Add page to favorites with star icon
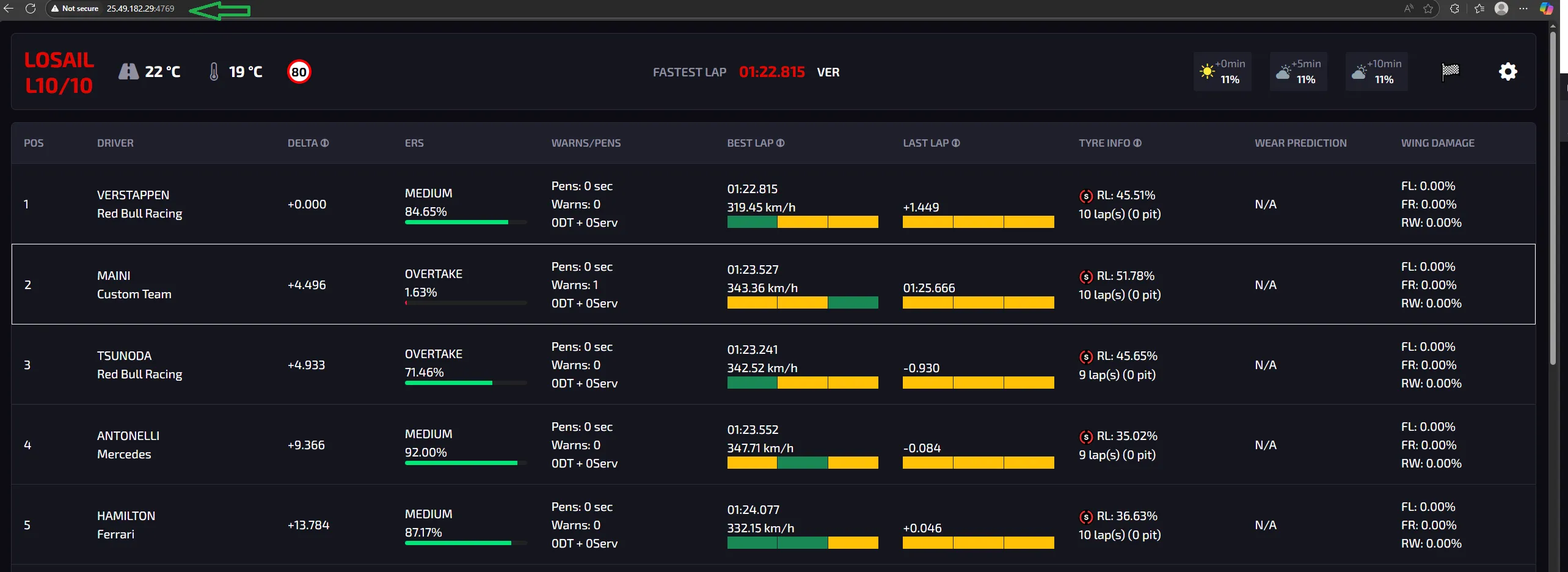The image size is (1568, 572). pos(1428,9)
